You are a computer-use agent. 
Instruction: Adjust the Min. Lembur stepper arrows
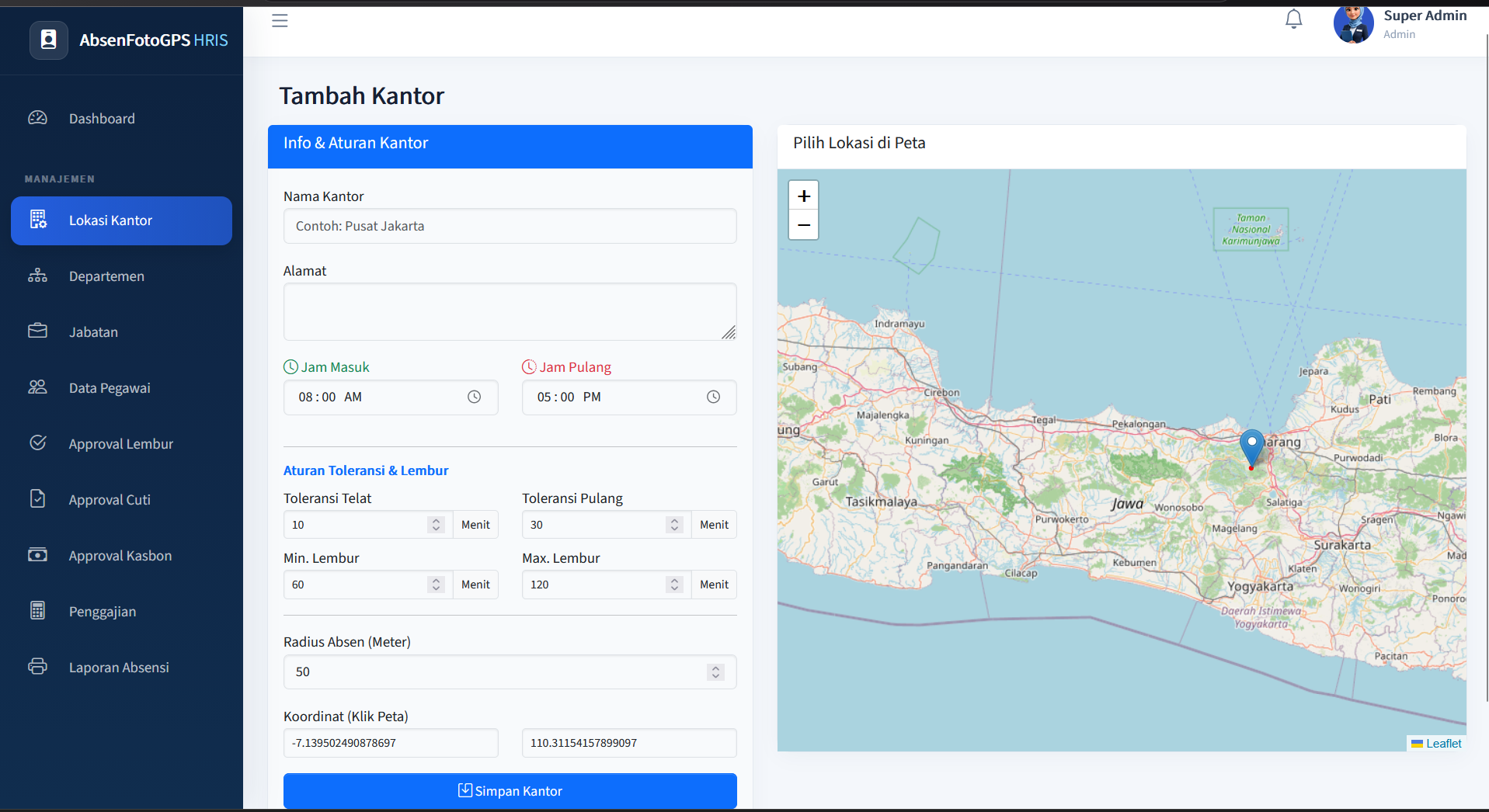[x=436, y=585]
